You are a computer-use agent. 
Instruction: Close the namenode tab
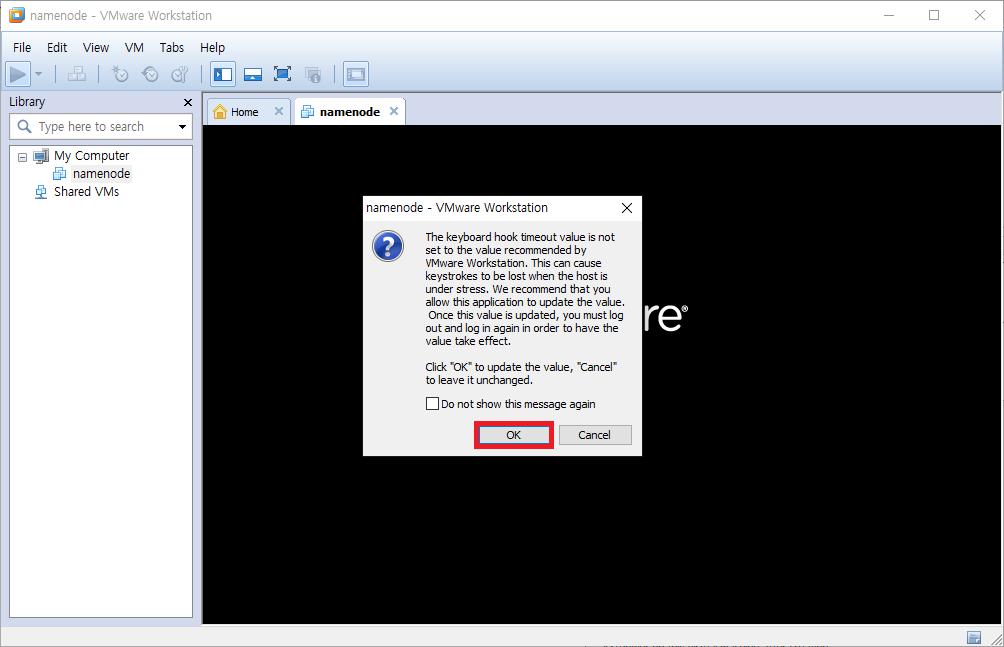tap(394, 111)
